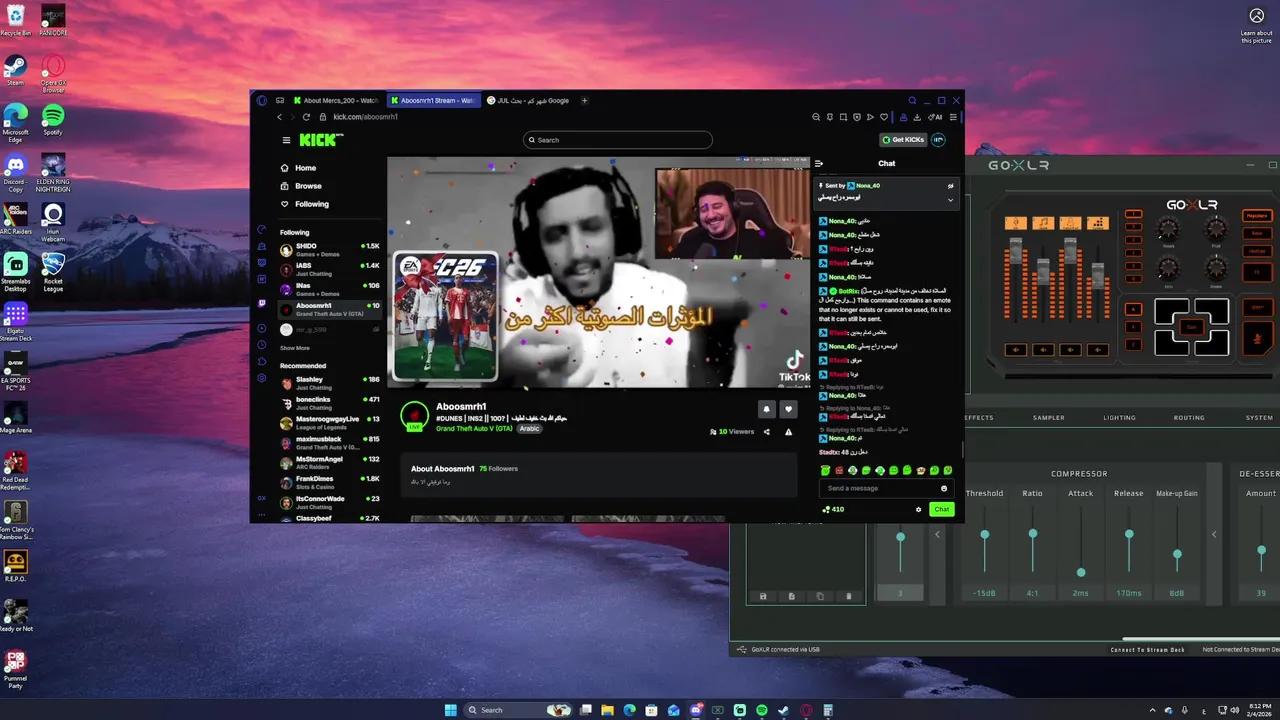
Task: Go back in browser history
Action: pyautogui.click(x=280, y=117)
